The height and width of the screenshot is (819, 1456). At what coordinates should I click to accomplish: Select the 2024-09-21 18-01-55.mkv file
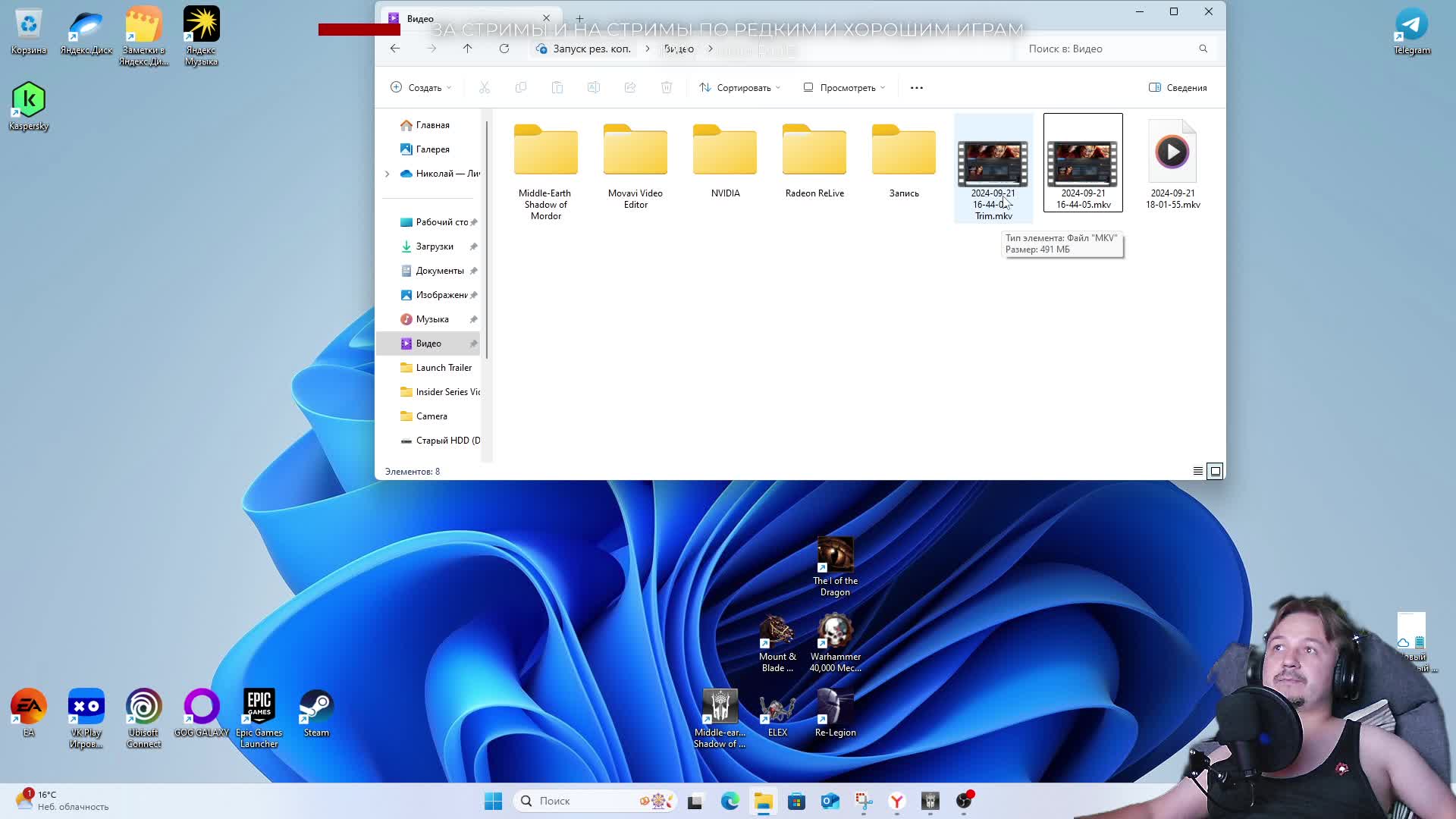[1172, 164]
